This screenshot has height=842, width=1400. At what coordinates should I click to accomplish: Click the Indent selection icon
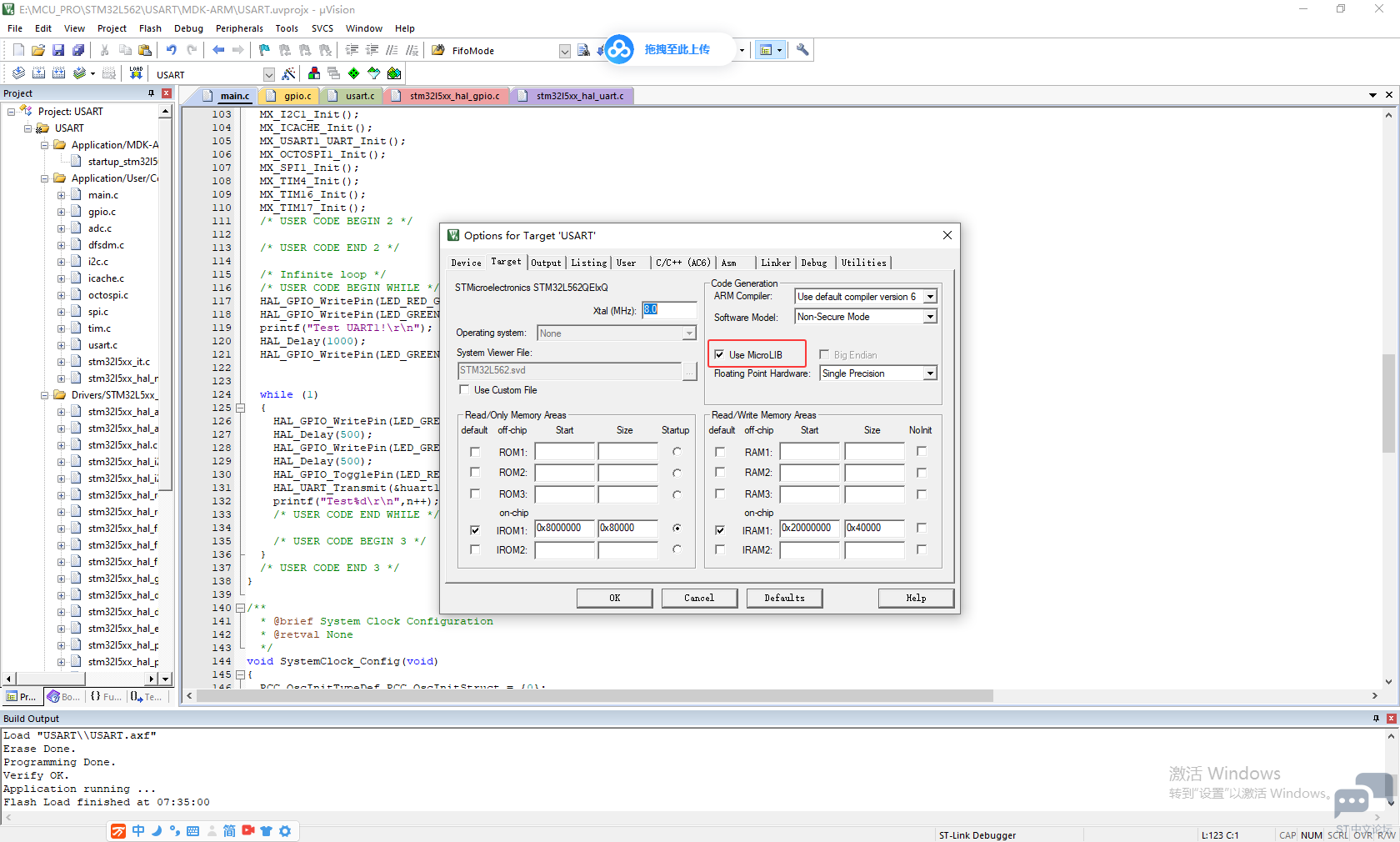[x=352, y=50]
